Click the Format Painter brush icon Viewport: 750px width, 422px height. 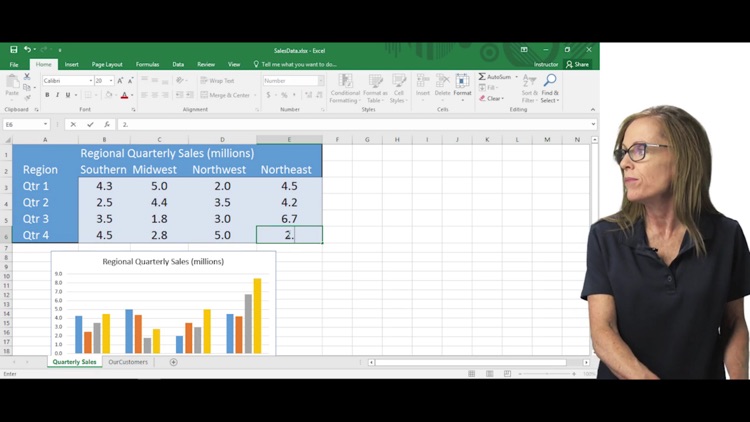click(x=27, y=98)
